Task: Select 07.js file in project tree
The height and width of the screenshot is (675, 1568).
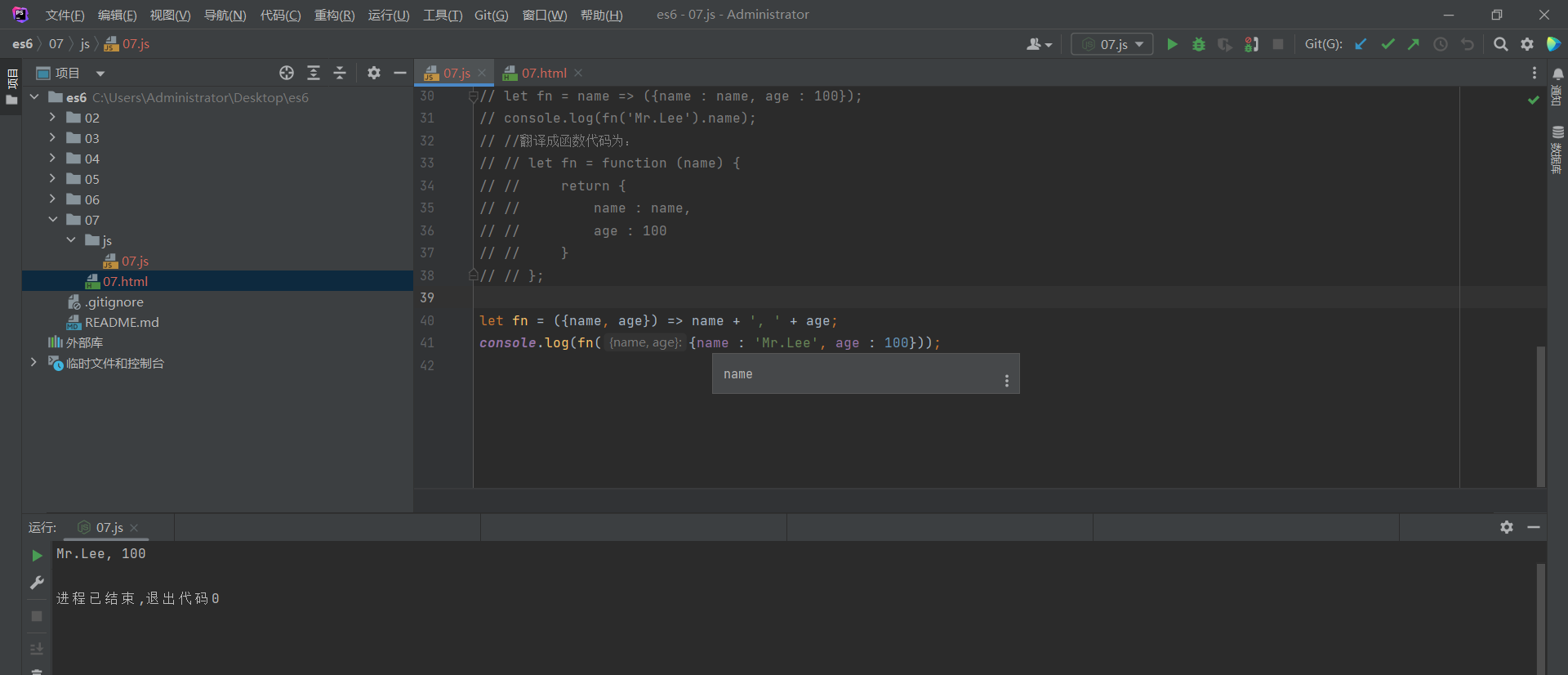Action: (135, 261)
